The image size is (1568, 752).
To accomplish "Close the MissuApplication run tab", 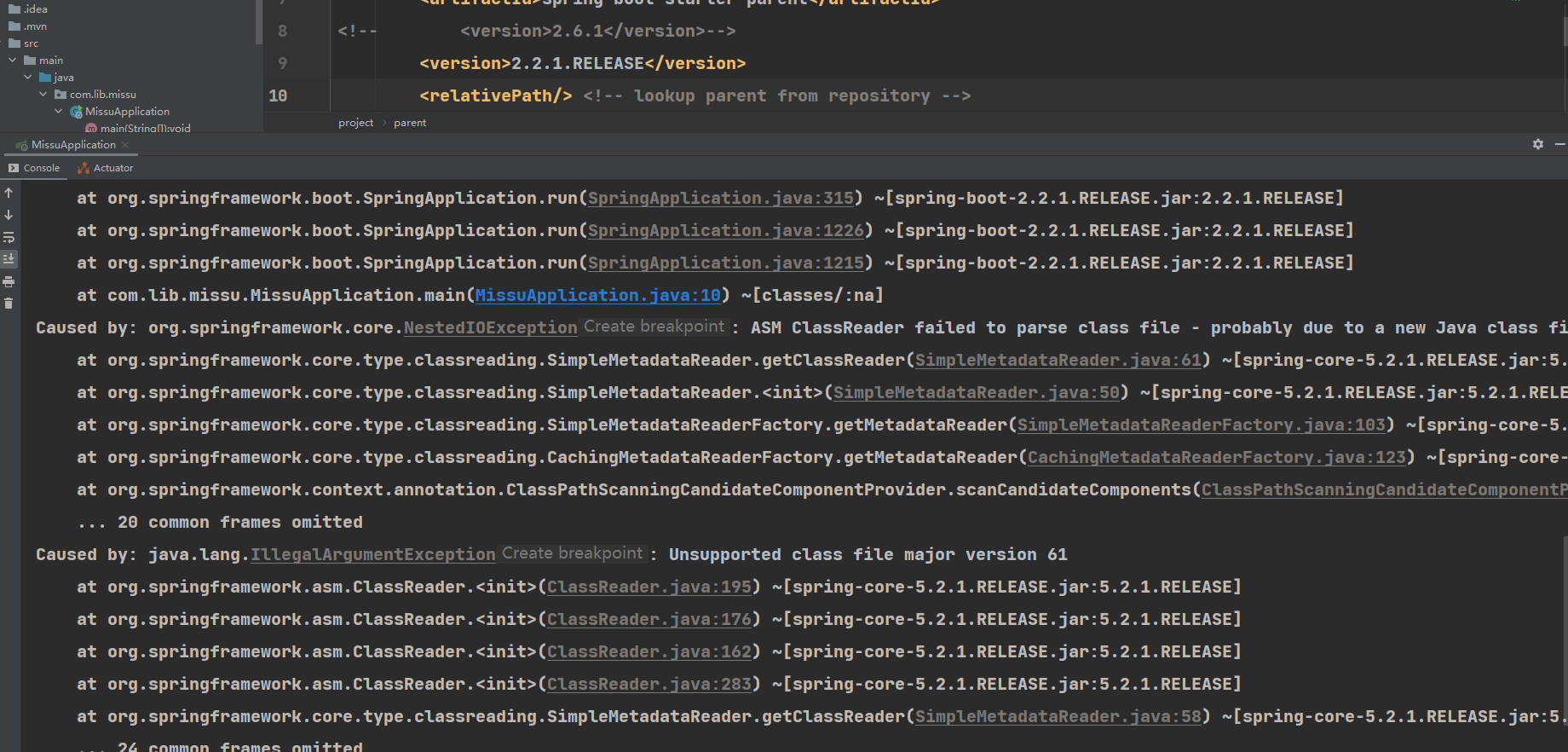I will 126,145.
